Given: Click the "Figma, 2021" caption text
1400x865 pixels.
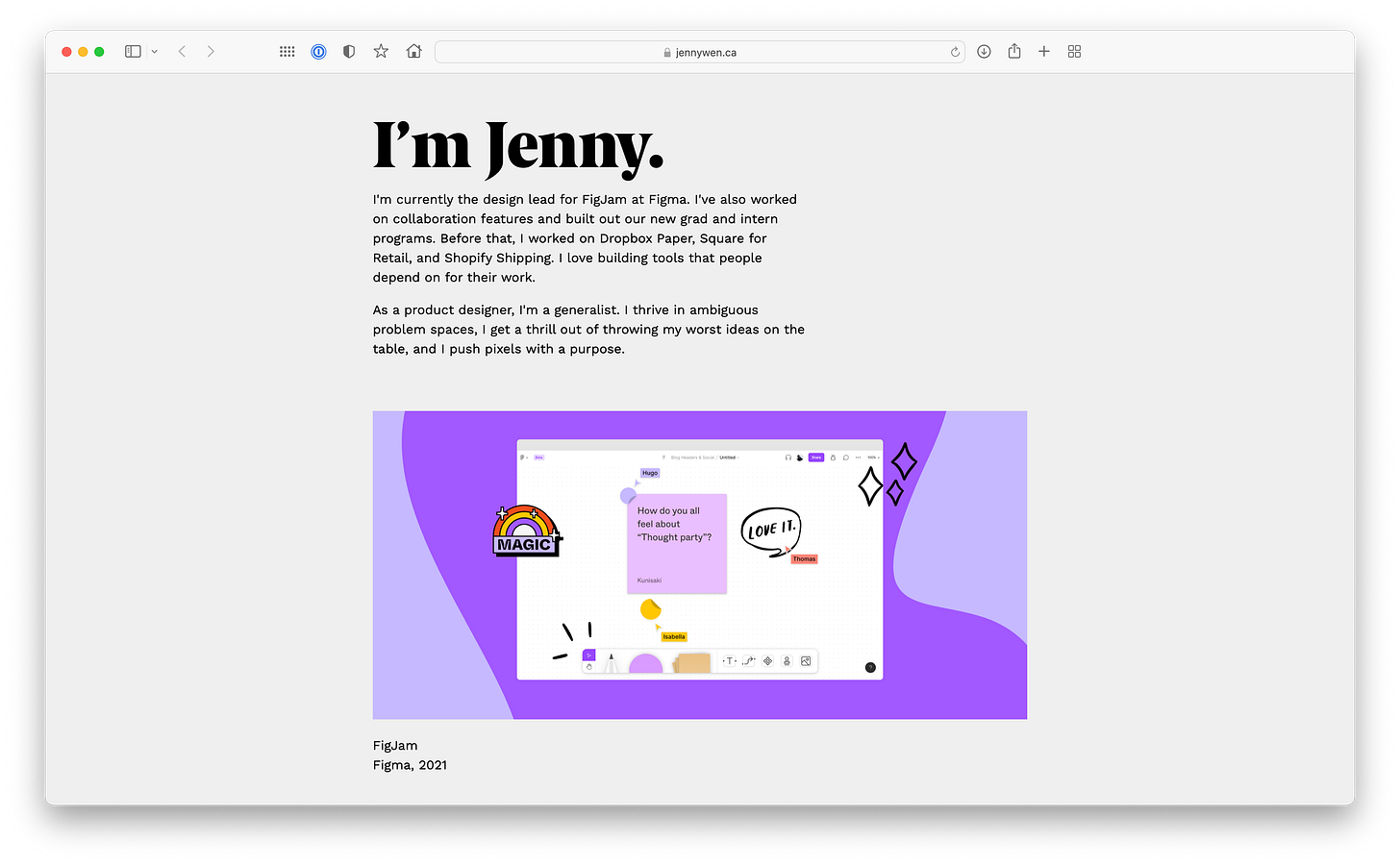Looking at the screenshot, I should tap(410, 765).
